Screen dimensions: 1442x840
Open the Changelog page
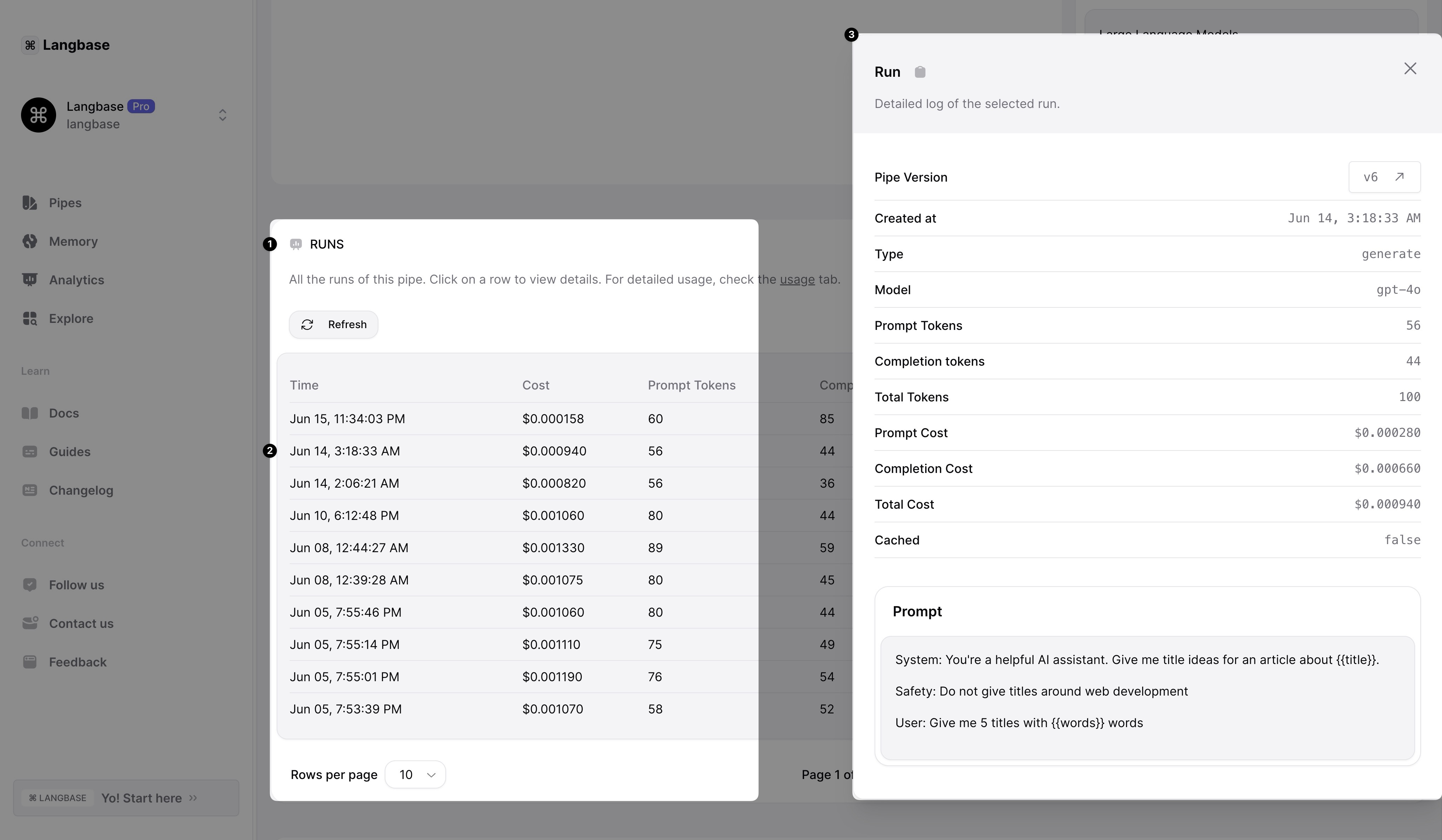click(81, 490)
